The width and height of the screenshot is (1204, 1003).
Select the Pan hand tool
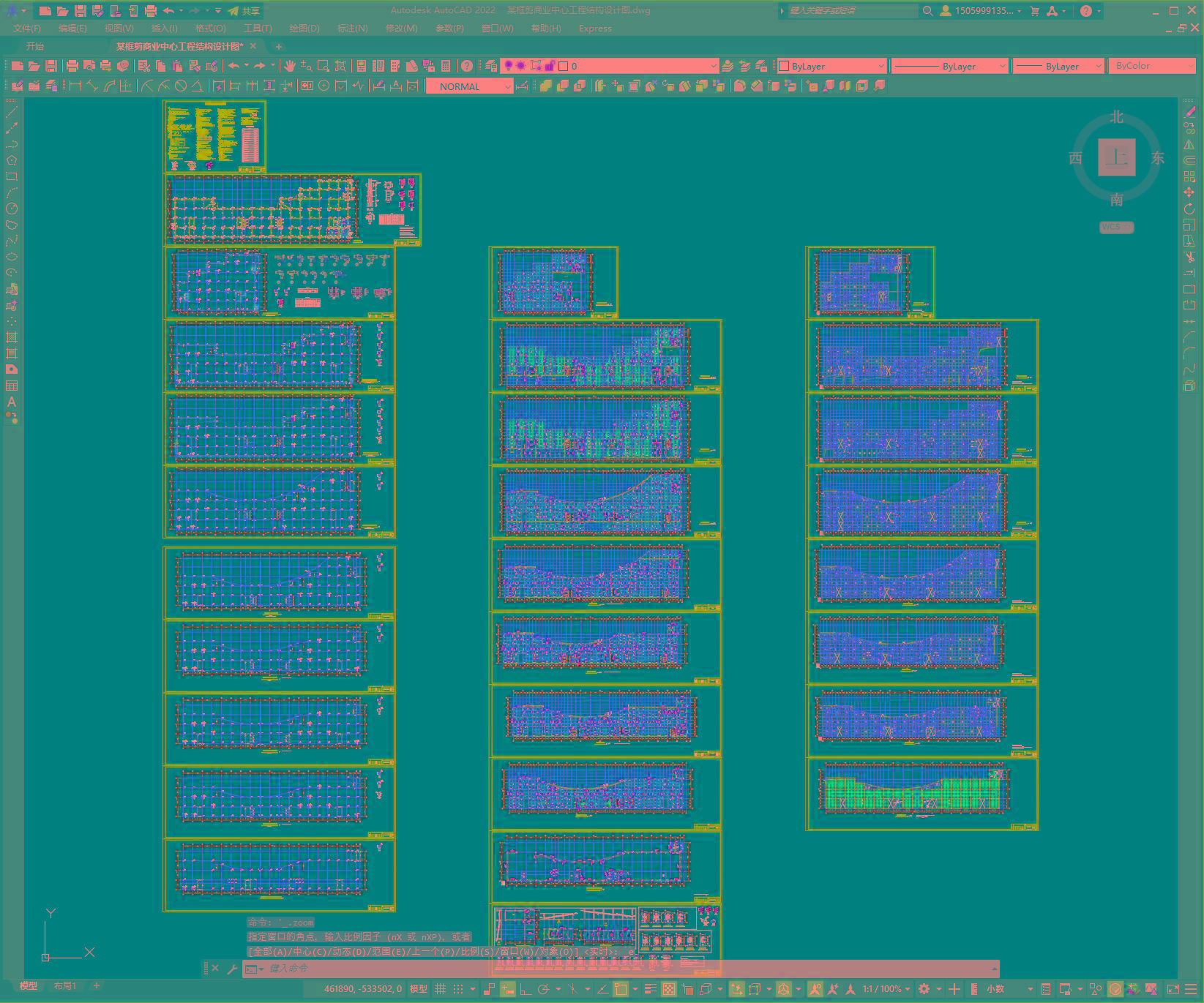tap(290, 66)
